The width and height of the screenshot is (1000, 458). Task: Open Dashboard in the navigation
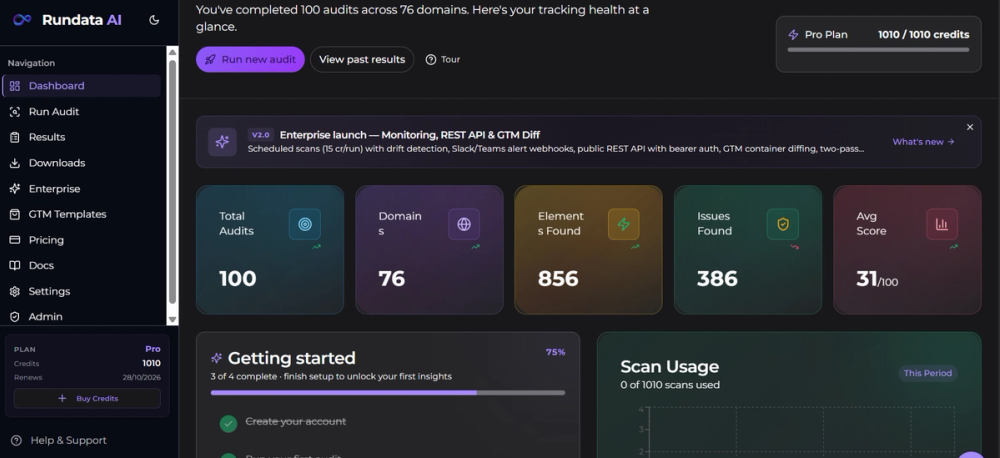click(x=81, y=85)
